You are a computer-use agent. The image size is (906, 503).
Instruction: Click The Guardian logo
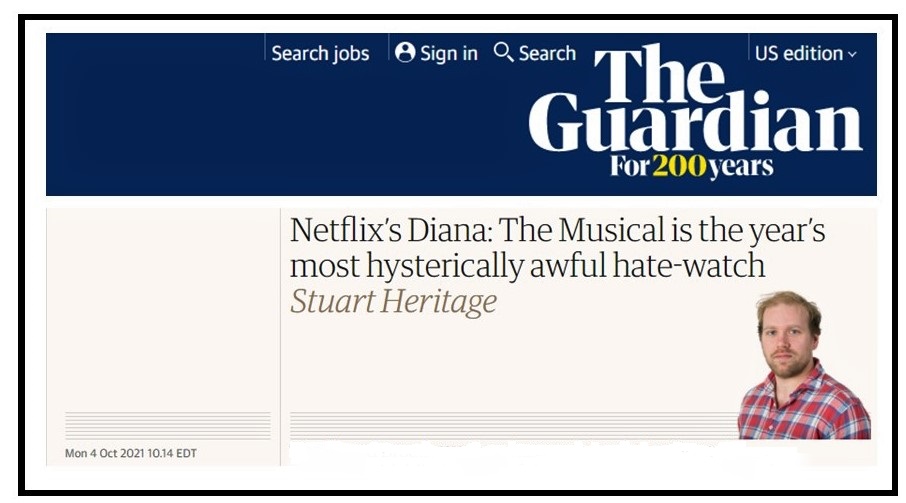[x=694, y=112]
